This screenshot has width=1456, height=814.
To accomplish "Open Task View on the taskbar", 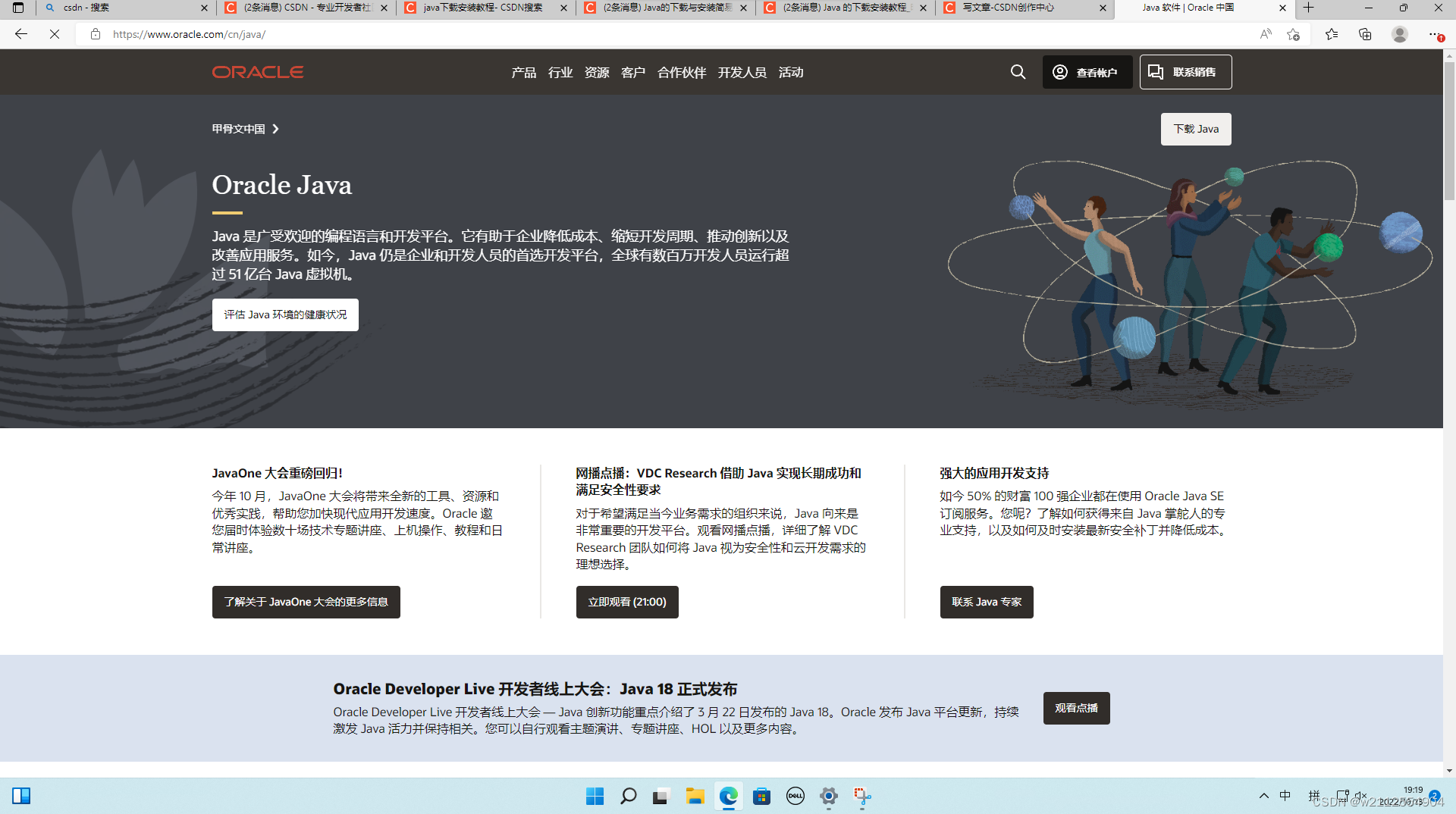I will click(661, 796).
